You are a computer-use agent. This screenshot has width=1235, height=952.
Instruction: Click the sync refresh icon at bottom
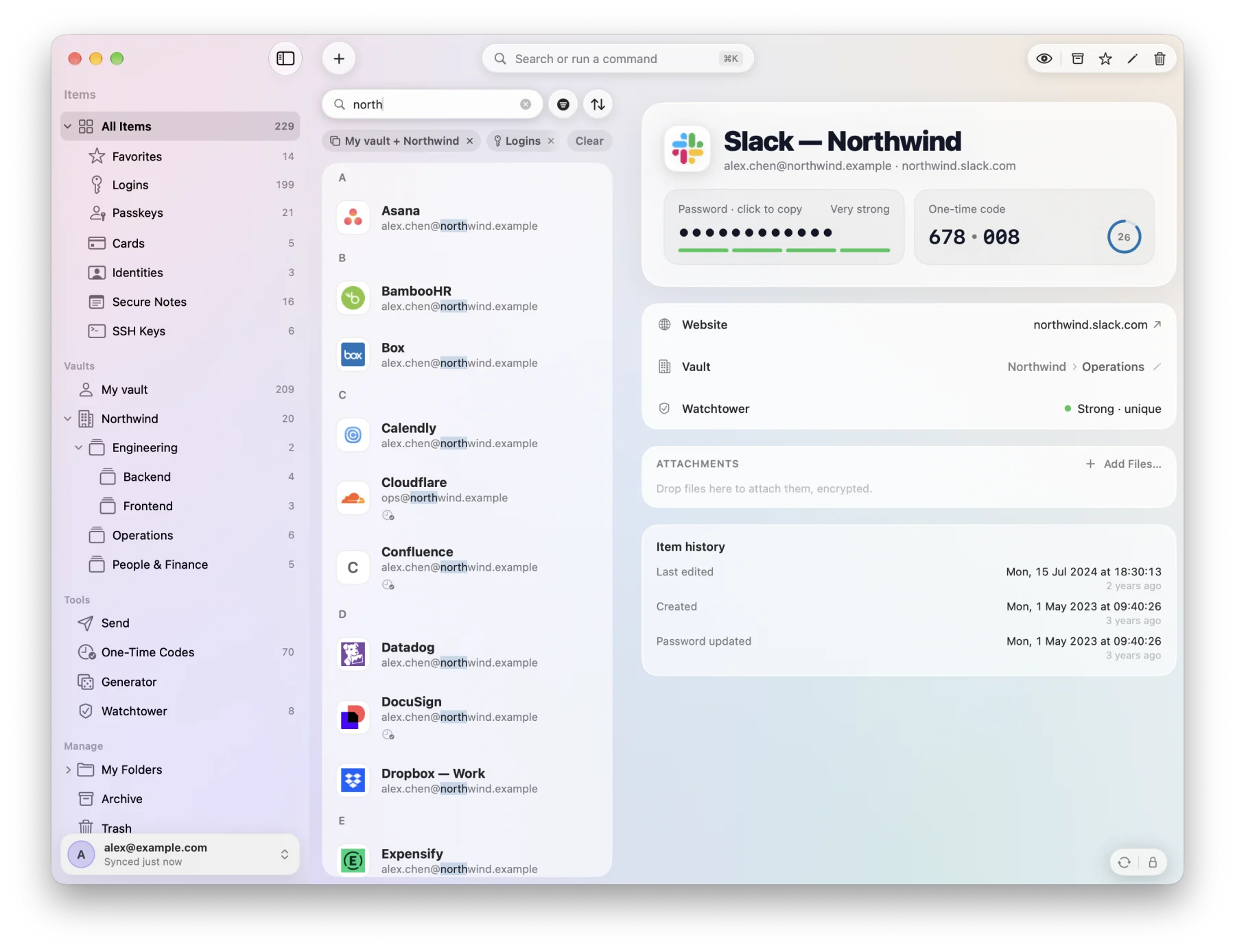(x=1124, y=862)
